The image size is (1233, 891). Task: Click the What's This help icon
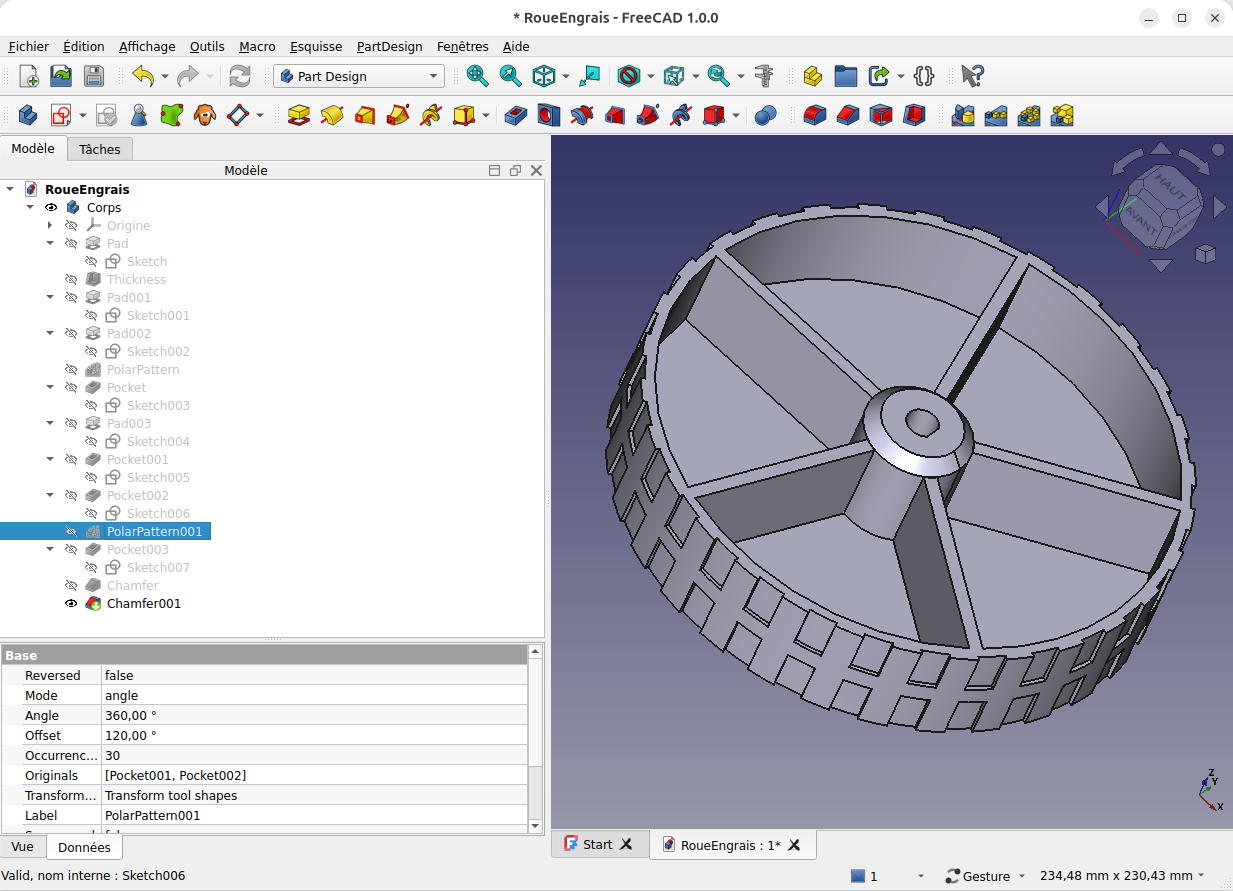click(x=972, y=76)
